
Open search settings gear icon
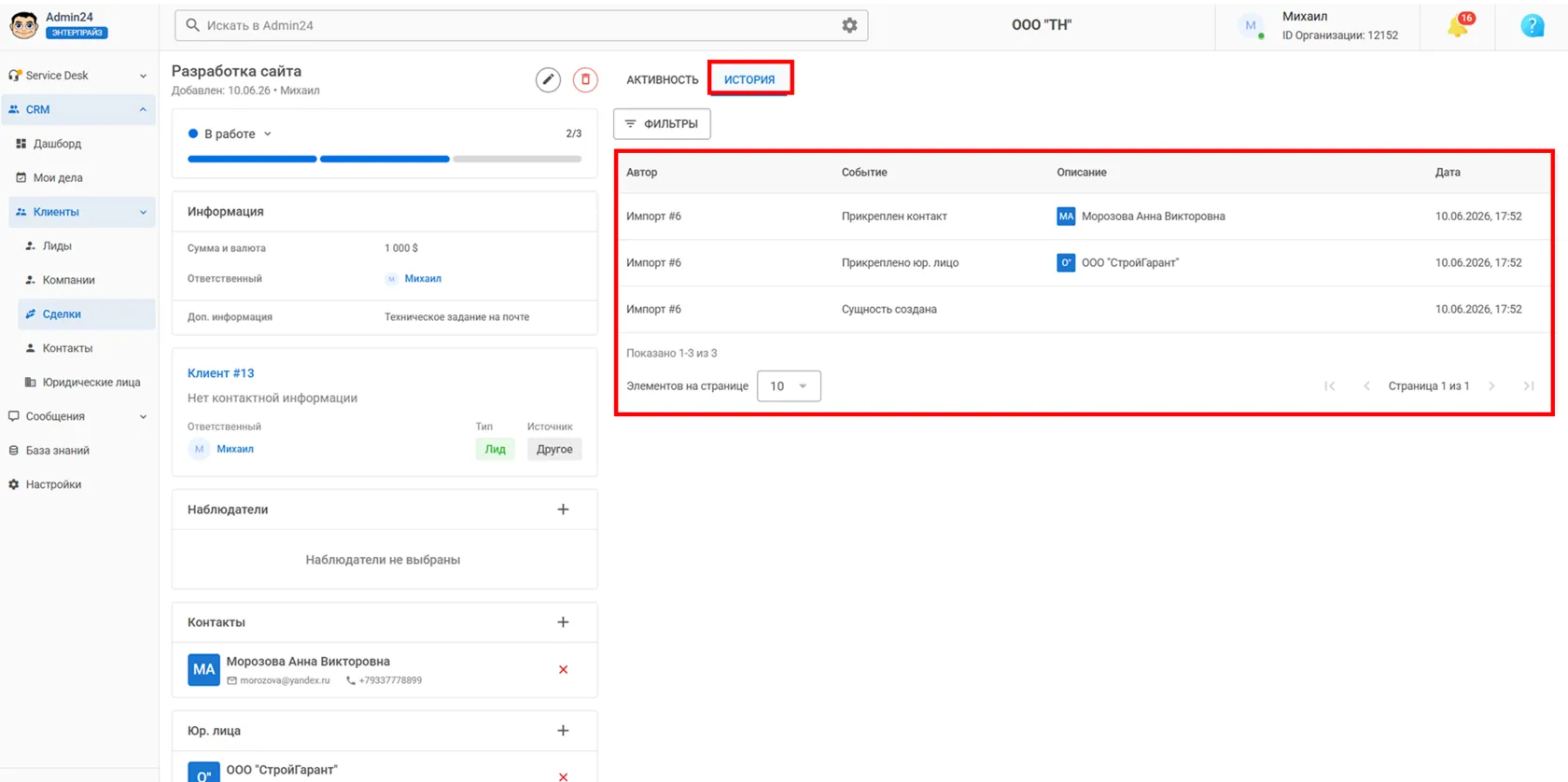point(849,26)
